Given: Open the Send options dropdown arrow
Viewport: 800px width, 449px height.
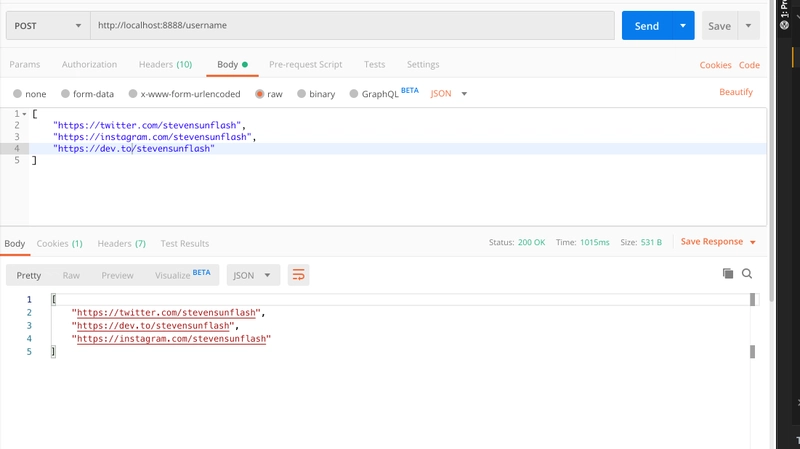Looking at the screenshot, I should [683, 26].
